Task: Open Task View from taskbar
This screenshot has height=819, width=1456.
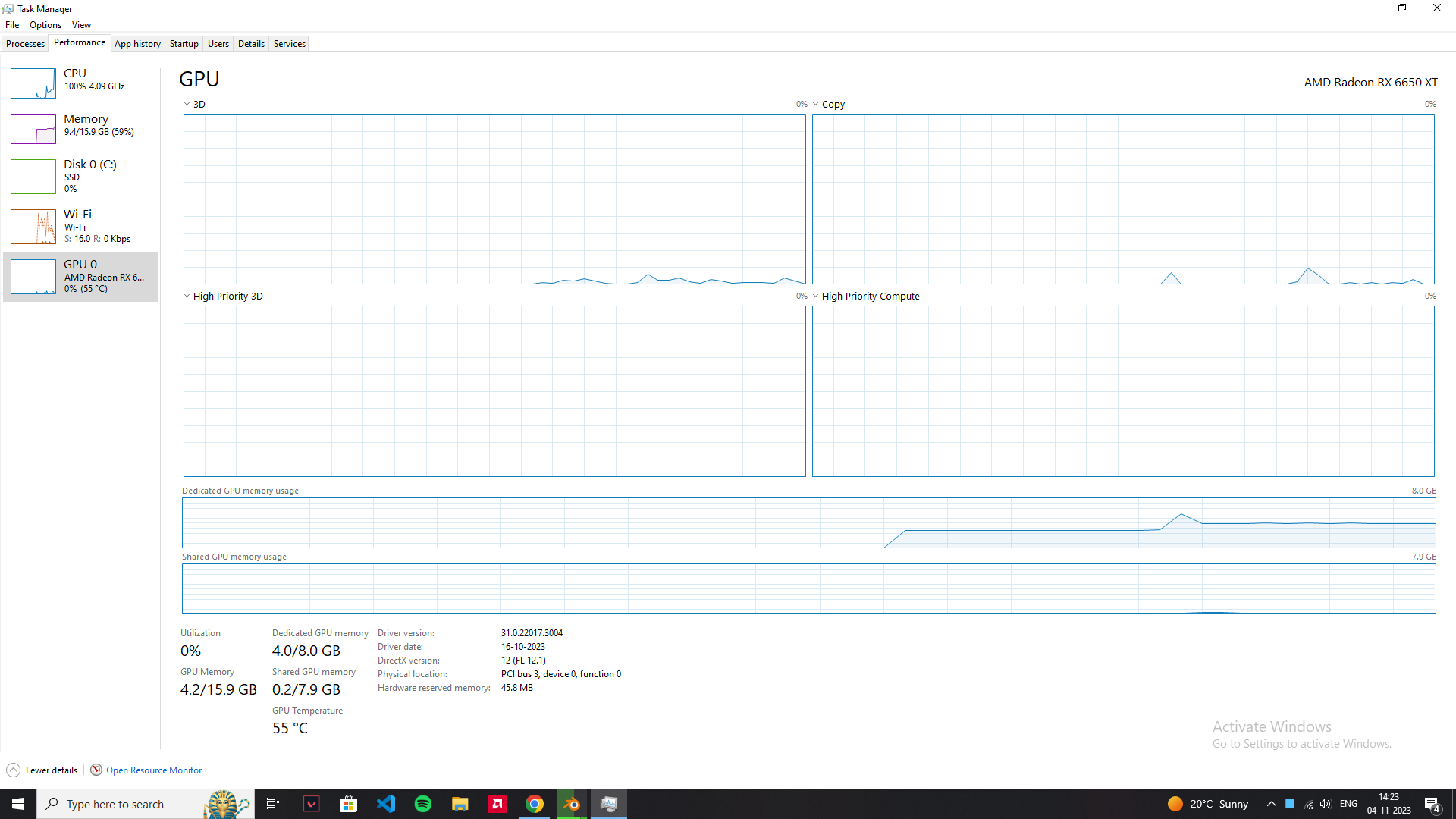Action: (273, 804)
